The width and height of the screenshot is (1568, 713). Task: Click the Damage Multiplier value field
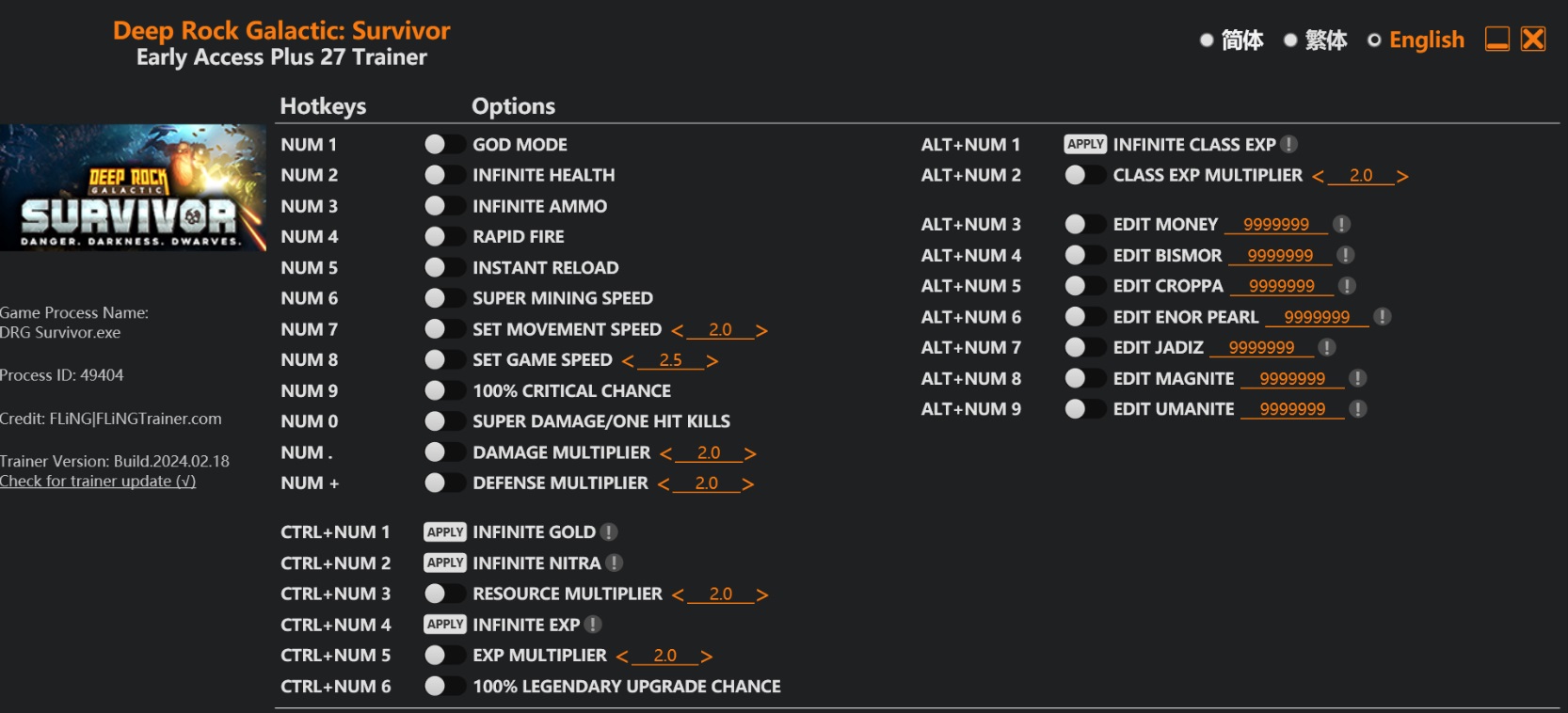(709, 453)
